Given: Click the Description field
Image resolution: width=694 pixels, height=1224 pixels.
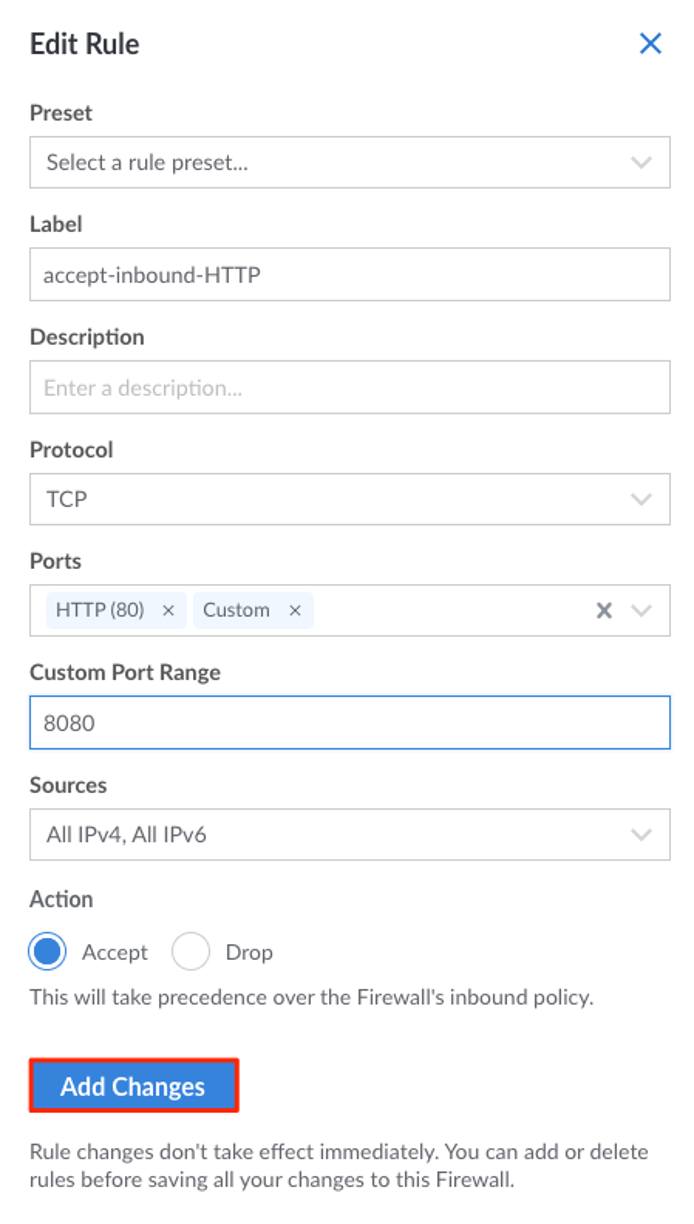Looking at the screenshot, I should [300, 387].
